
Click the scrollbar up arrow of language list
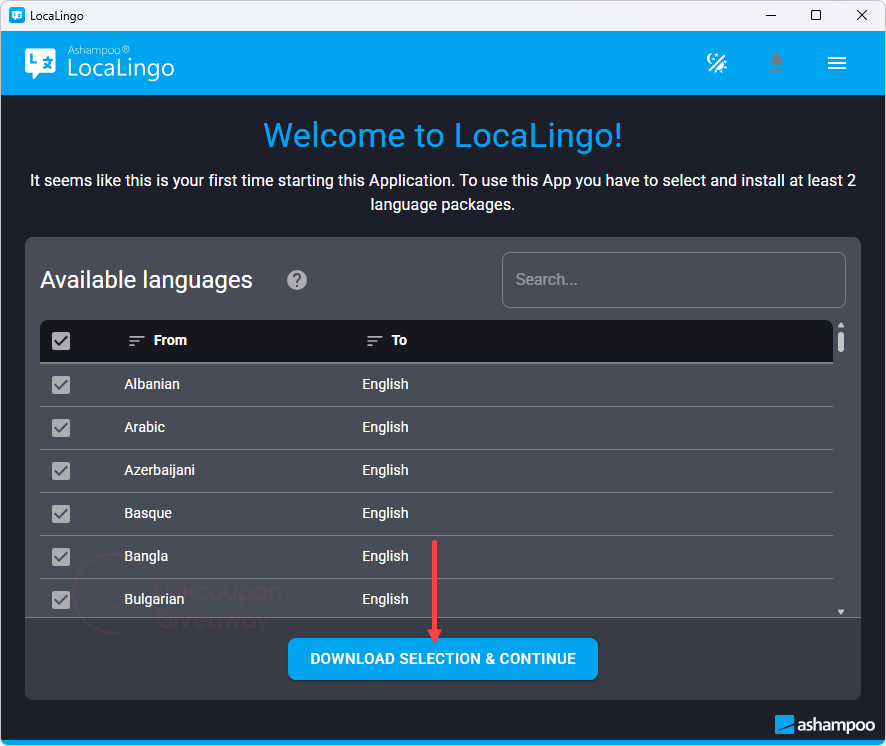point(841,325)
